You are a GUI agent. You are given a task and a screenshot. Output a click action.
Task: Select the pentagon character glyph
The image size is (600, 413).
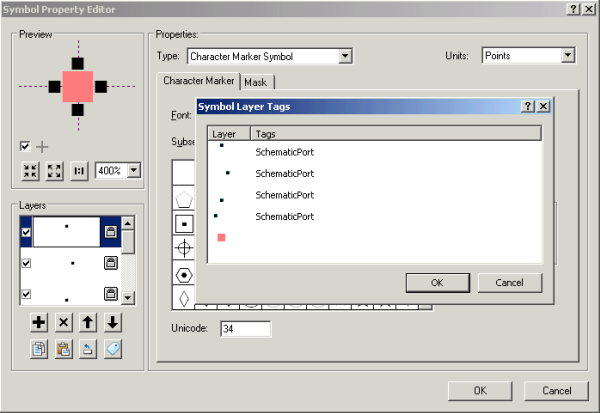click(184, 199)
